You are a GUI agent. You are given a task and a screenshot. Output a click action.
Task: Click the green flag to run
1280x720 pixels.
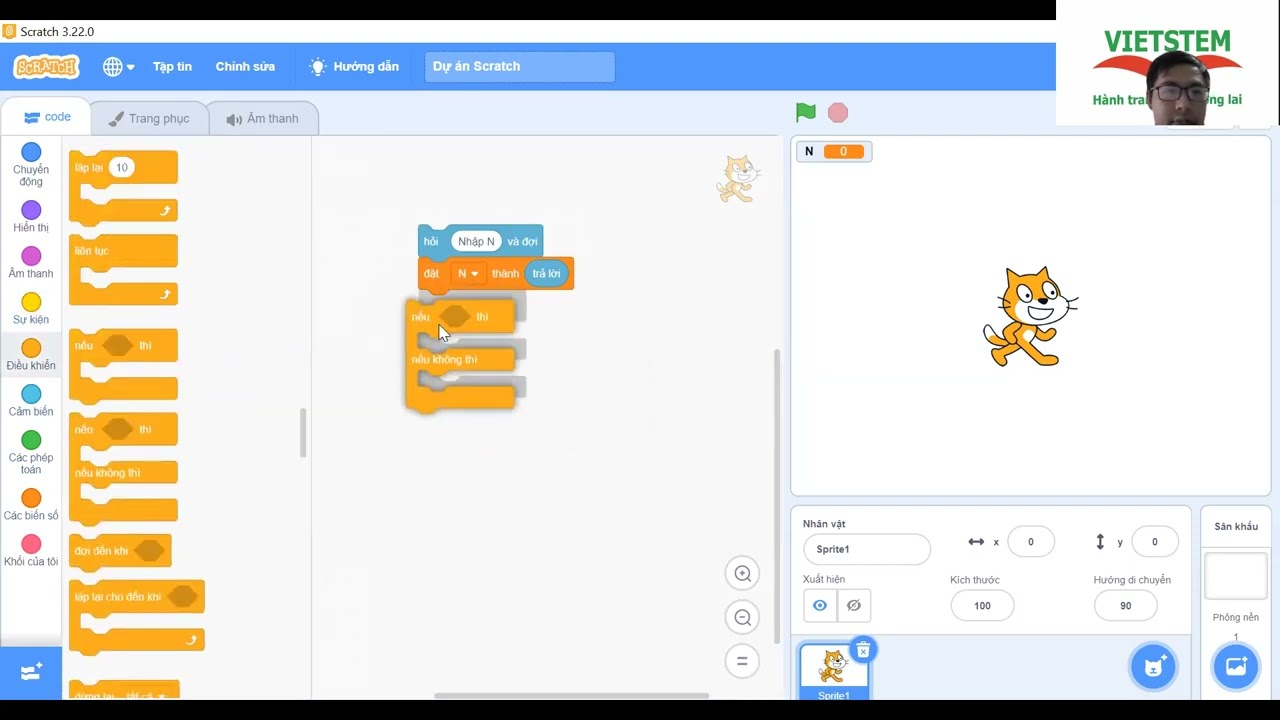coord(806,112)
